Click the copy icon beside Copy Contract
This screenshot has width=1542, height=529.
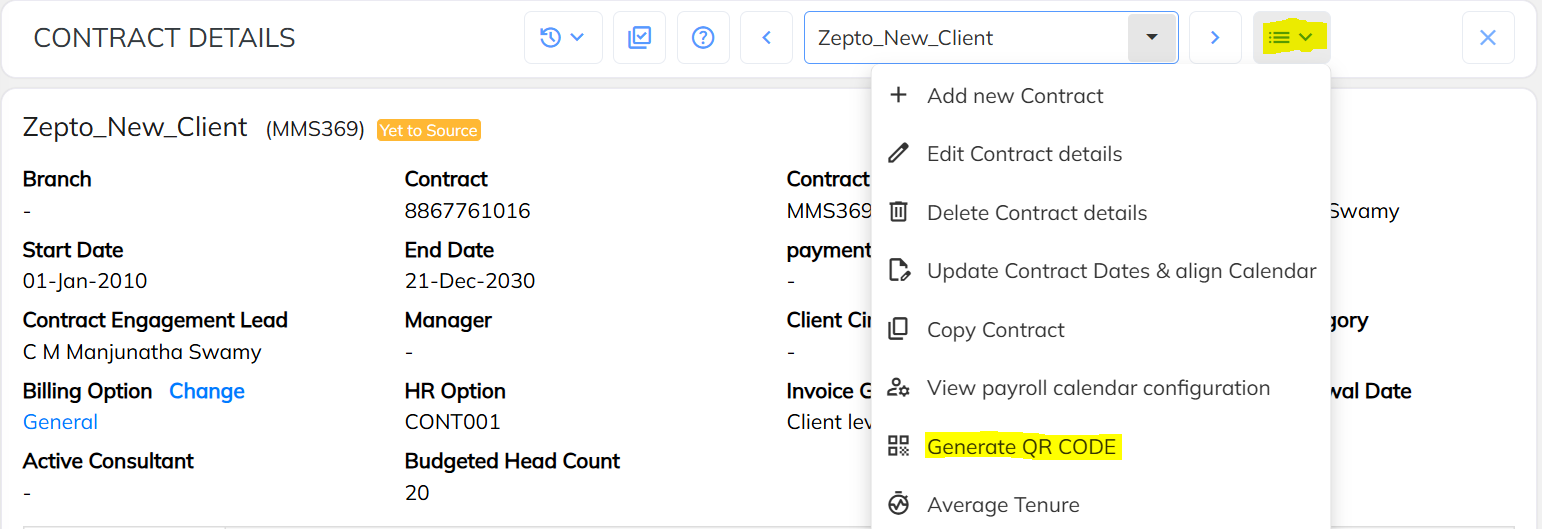tap(899, 329)
